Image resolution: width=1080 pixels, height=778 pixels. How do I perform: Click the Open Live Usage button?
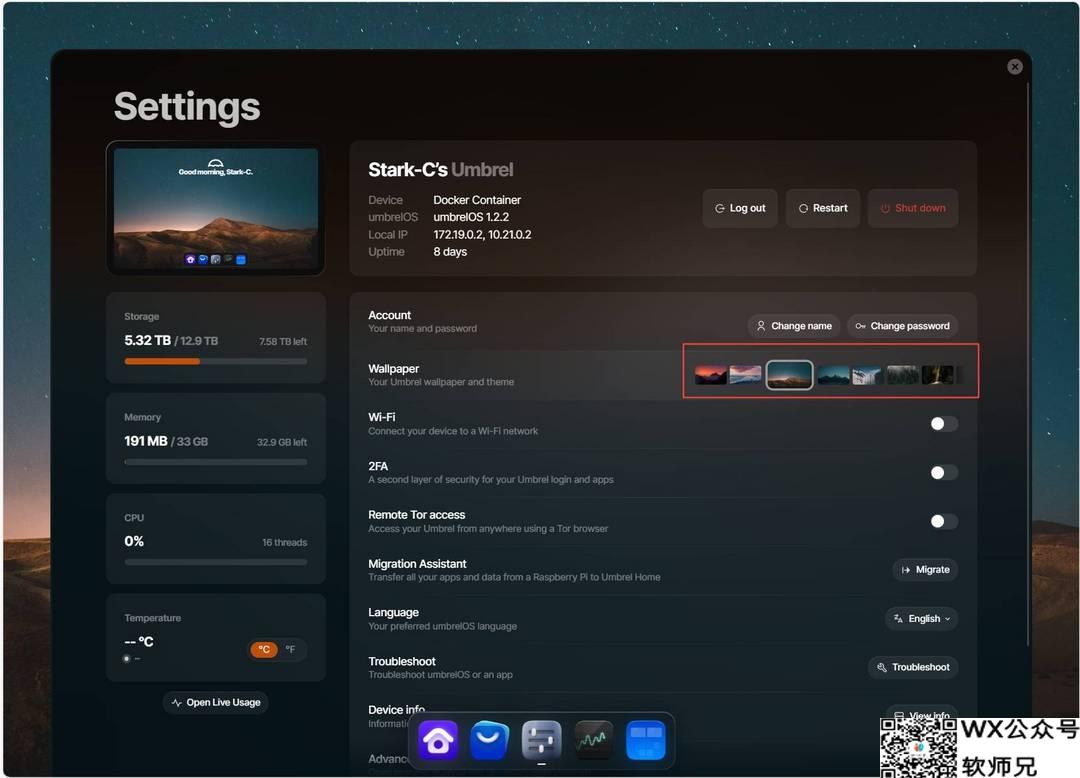tap(216, 702)
